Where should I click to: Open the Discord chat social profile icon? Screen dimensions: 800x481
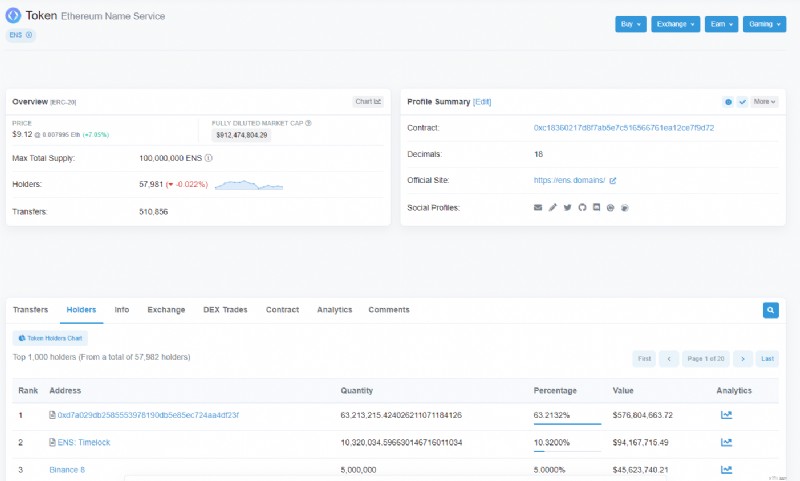pyautogui.click(x=596, y=208)
